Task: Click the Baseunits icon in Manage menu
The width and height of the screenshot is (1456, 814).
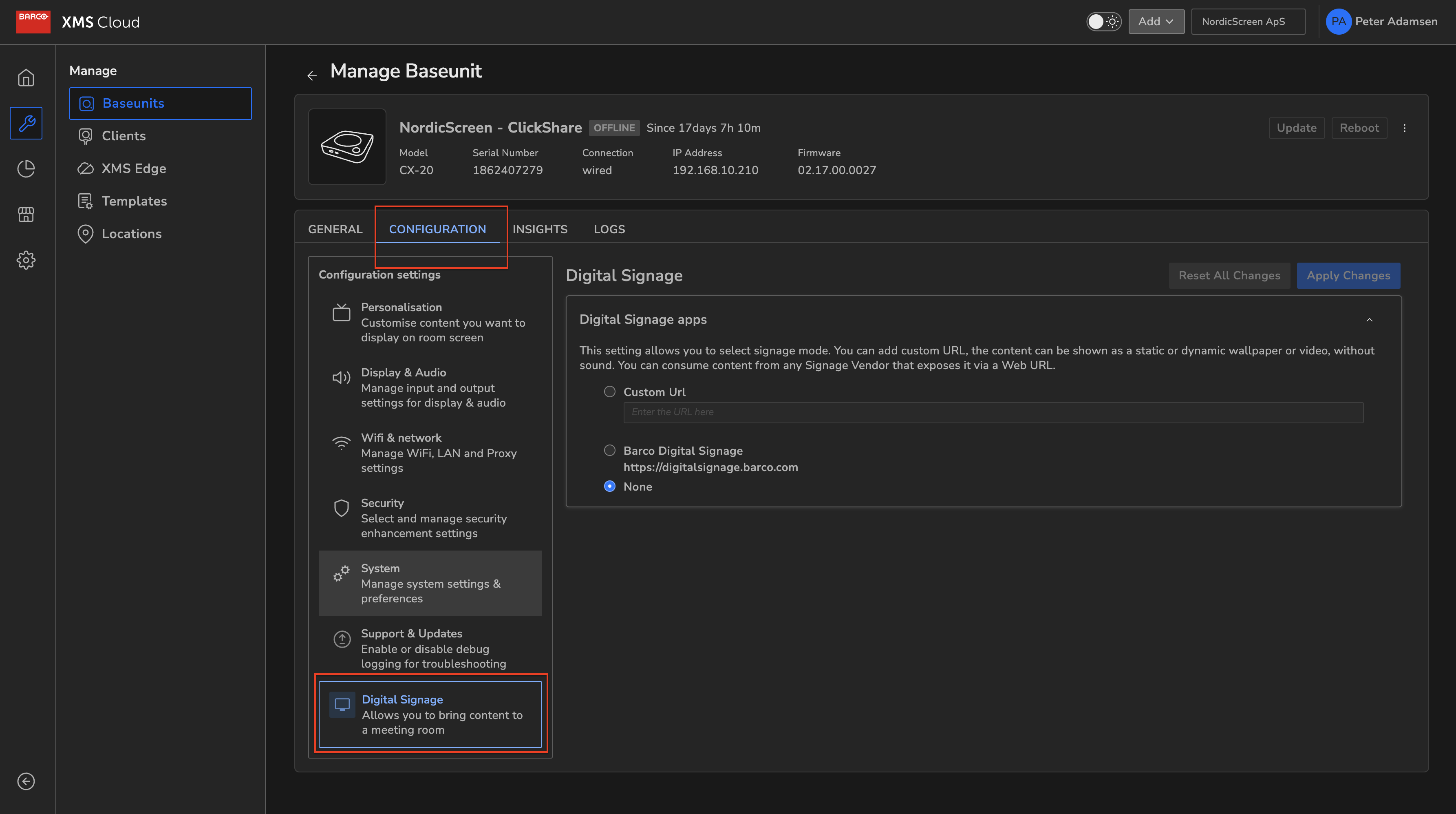Action: (86, 104)
